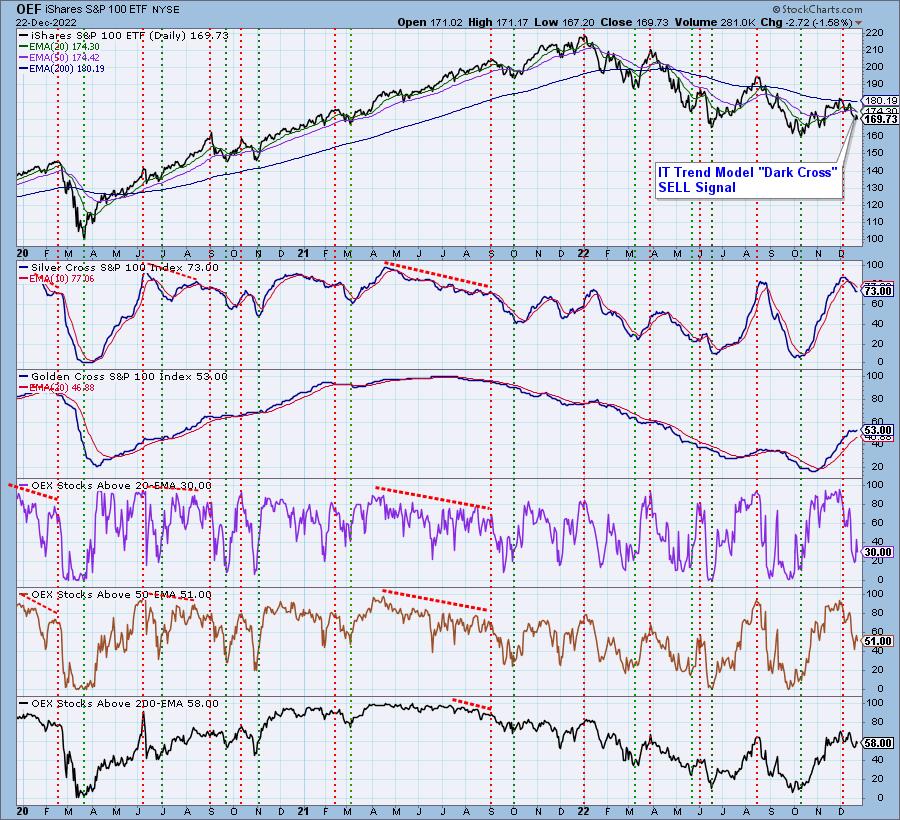The height and width of the screenshot is (820, 900).
Task: Click the 120 price axis label
Action: (x=875, y=204)
